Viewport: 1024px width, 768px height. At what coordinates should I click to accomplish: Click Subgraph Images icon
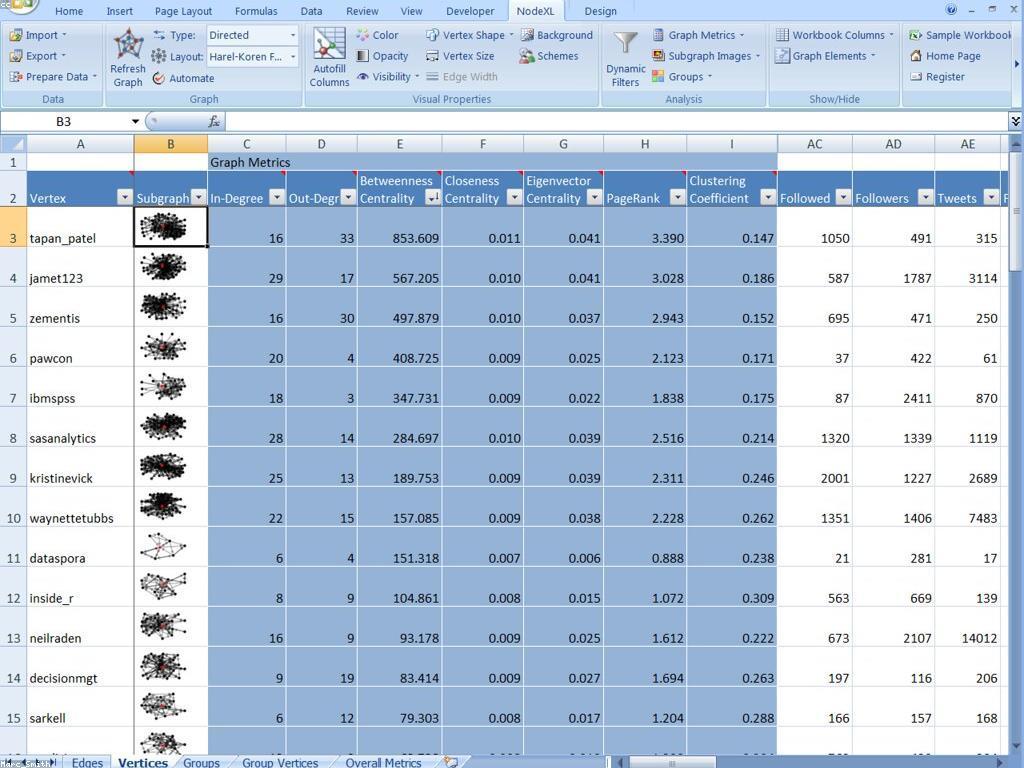point(658,56)
